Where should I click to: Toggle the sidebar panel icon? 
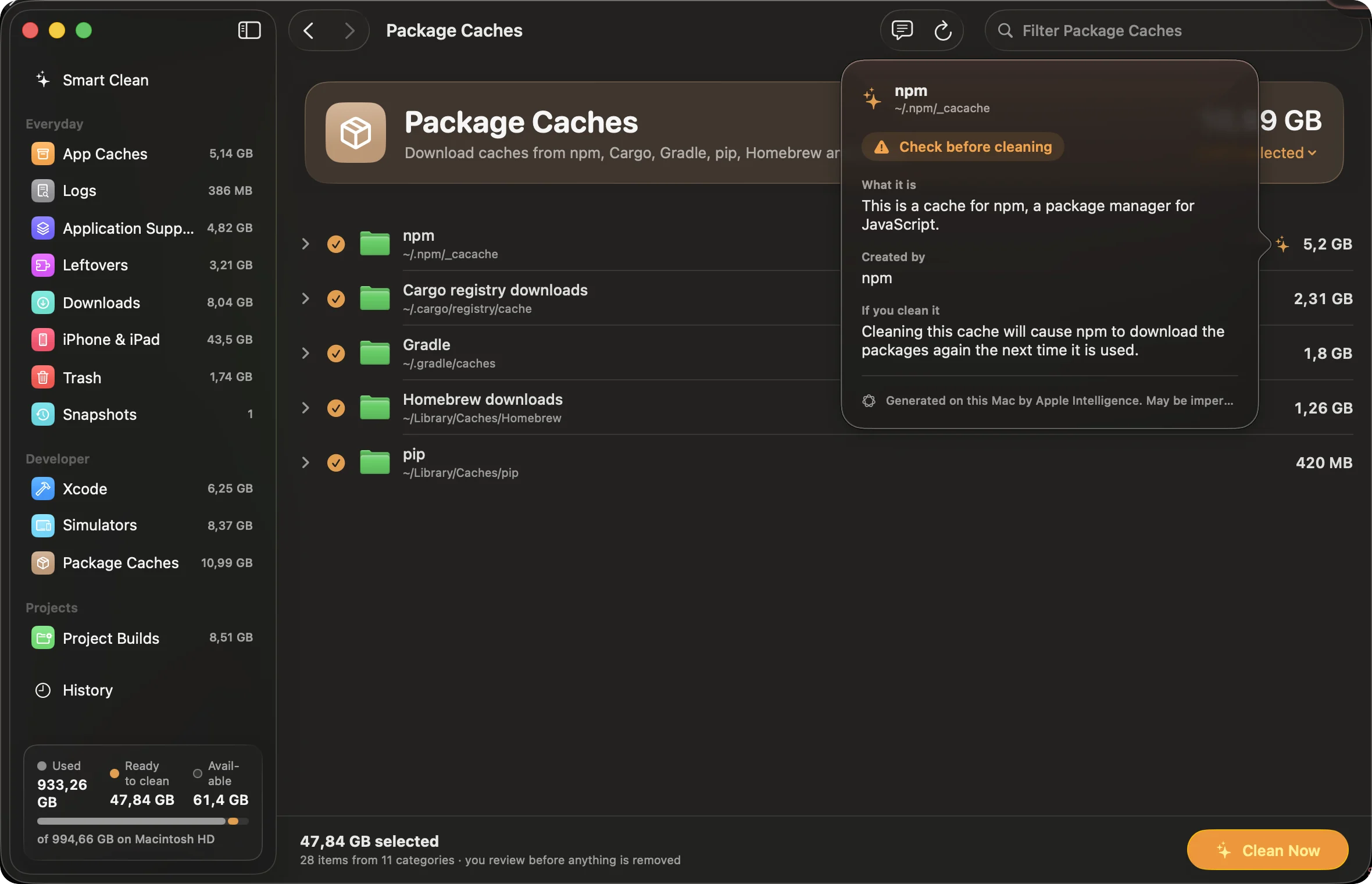[249, 30]
